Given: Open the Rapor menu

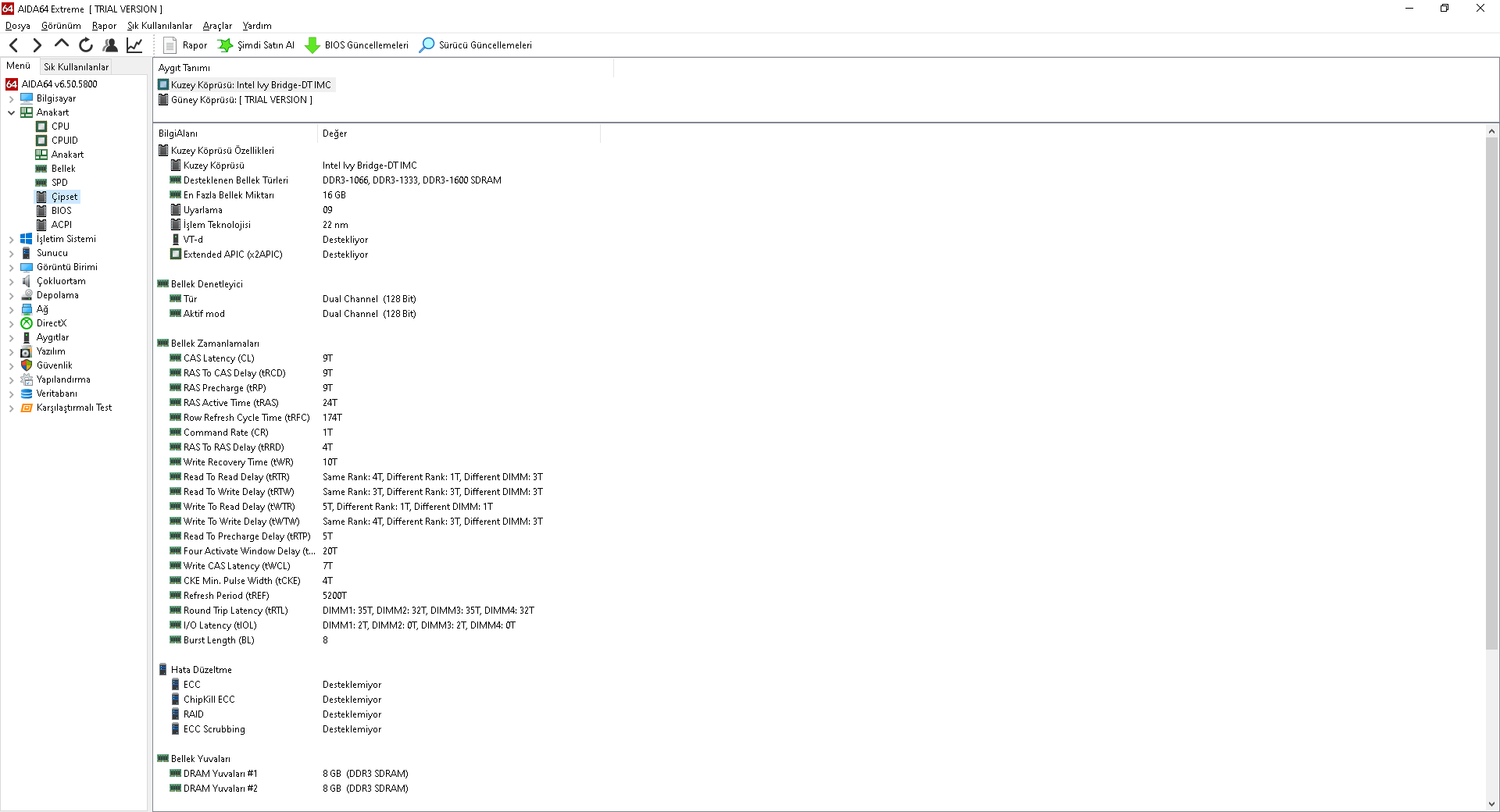Looking at the screenshot, I should [104, 26].
